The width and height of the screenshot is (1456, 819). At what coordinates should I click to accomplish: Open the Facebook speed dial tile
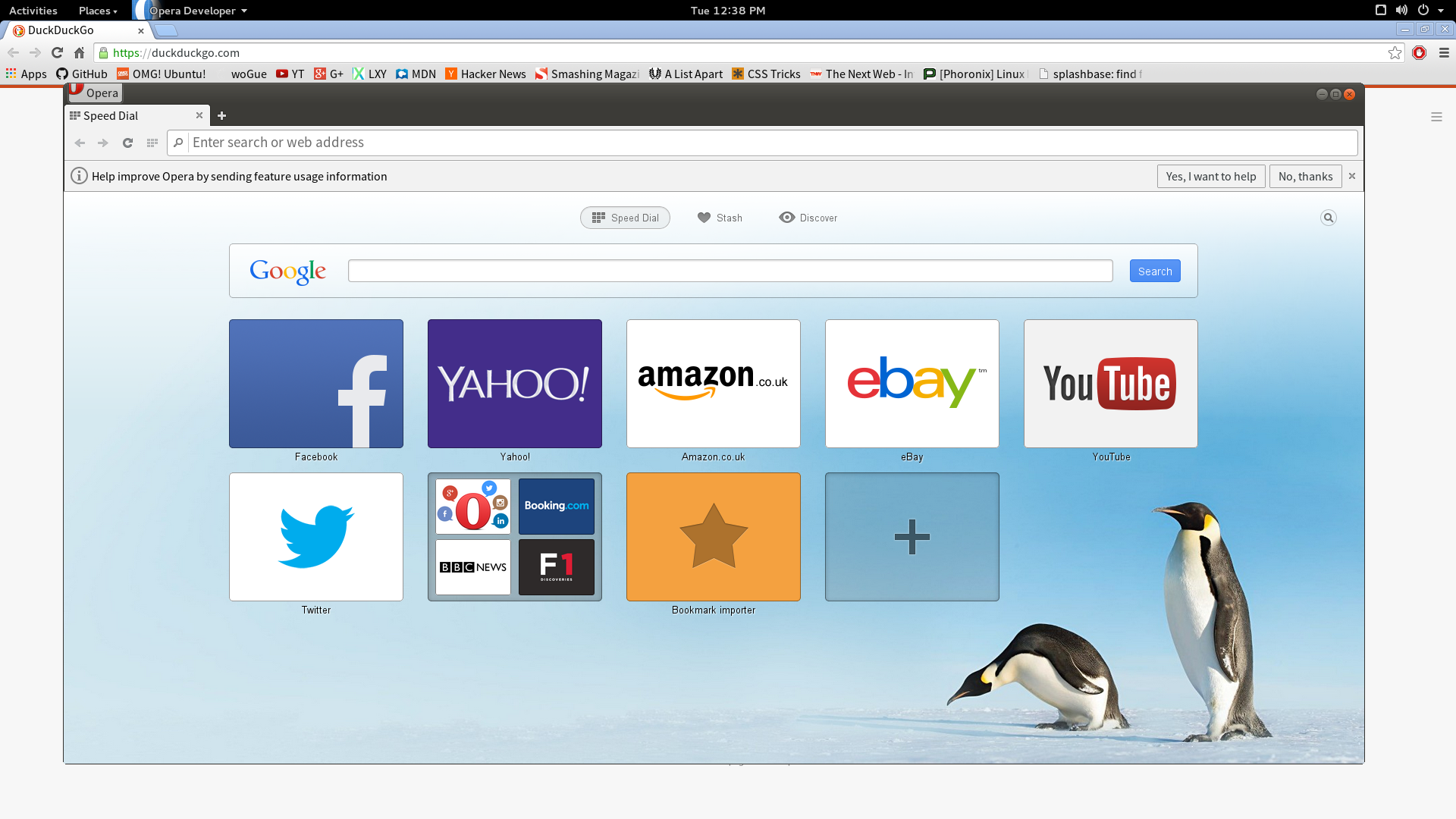316,384
